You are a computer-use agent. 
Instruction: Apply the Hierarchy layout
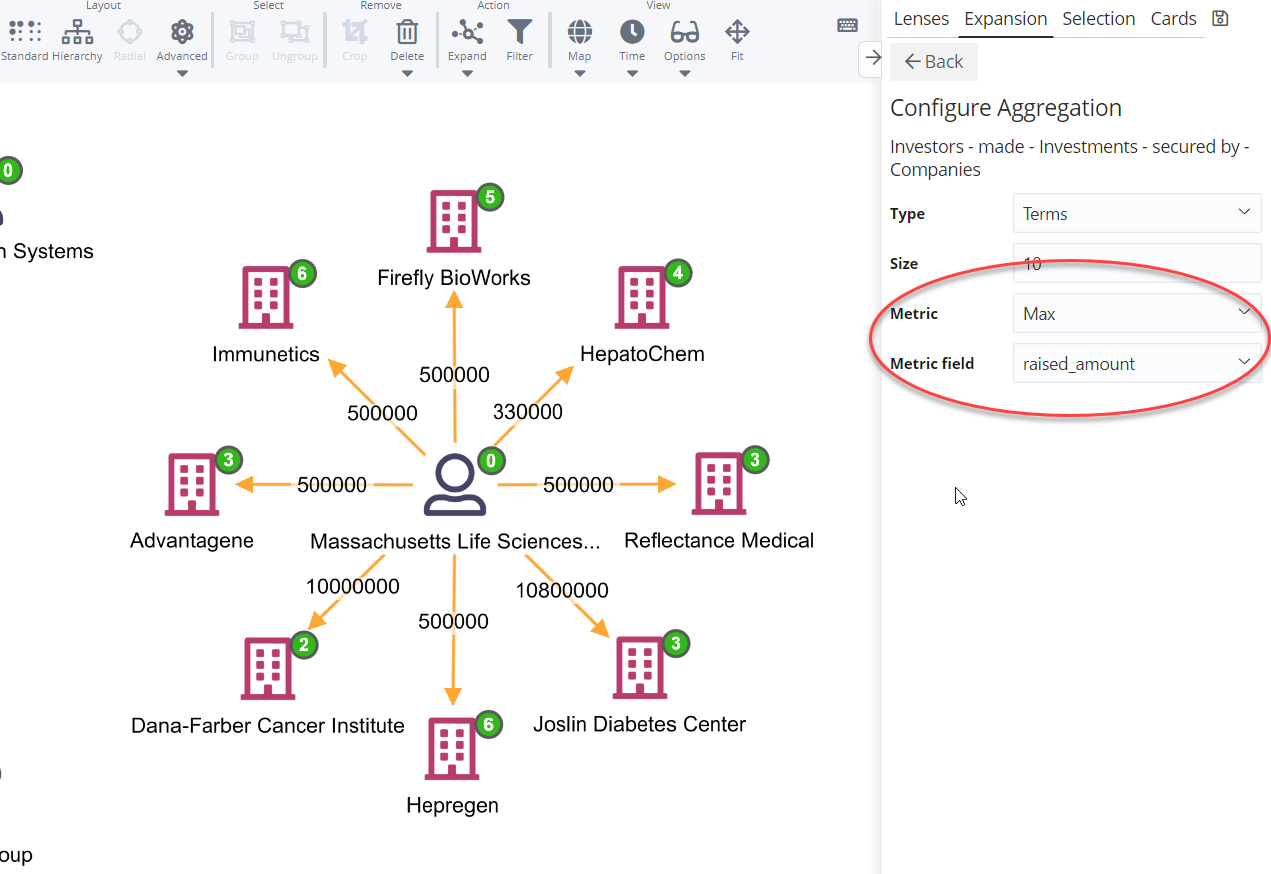77,40
